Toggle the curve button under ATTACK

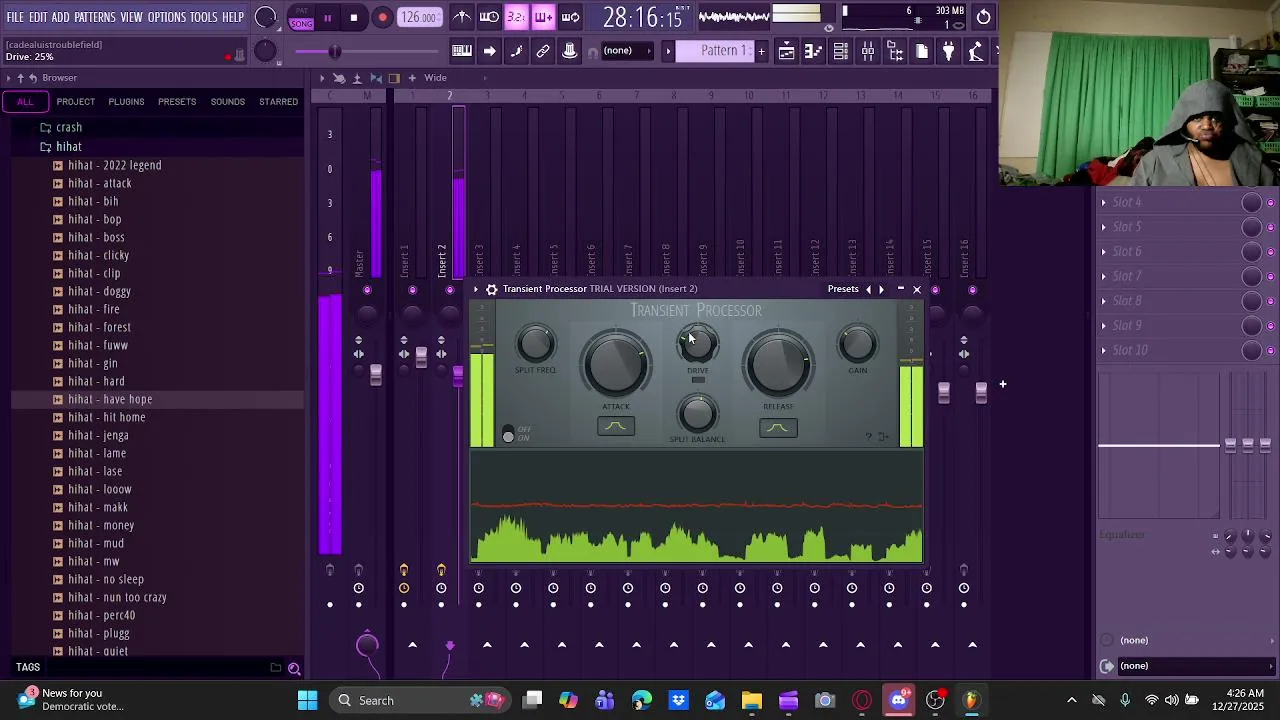616,427
